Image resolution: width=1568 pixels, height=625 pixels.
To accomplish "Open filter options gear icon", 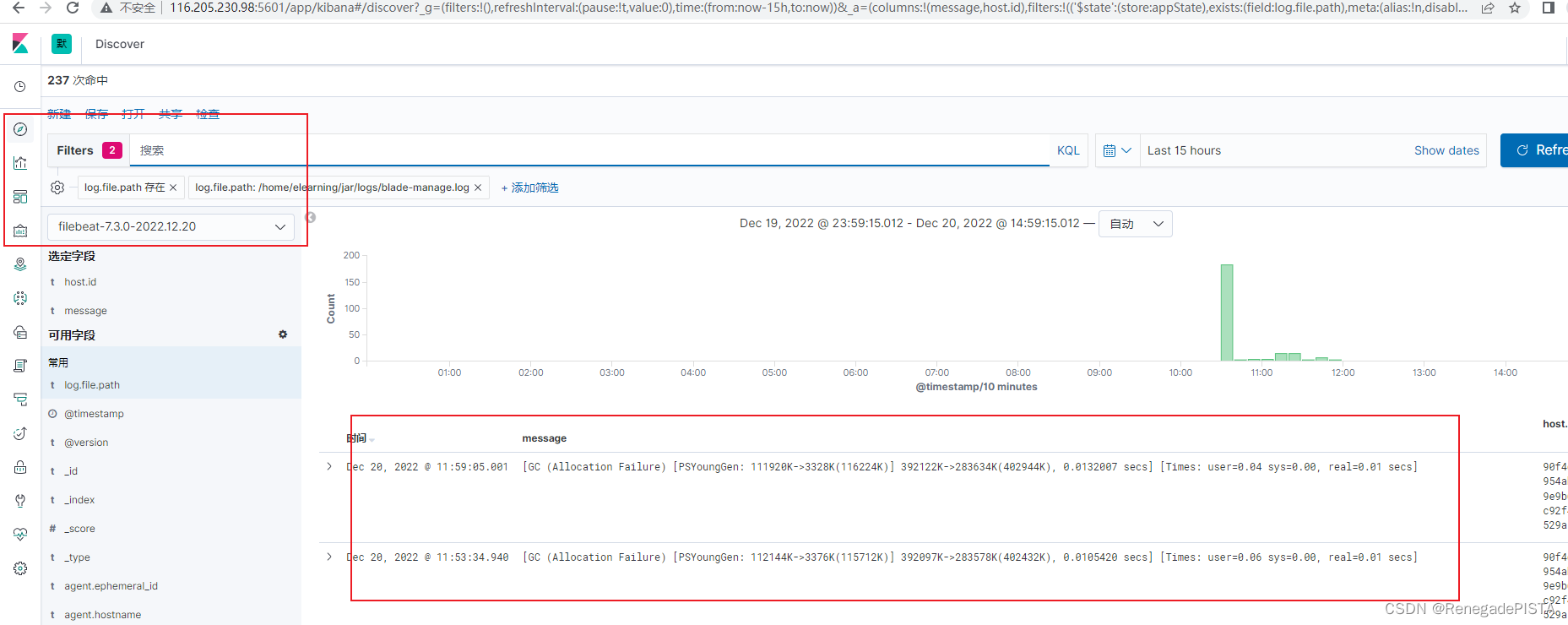I will [57, 187].
